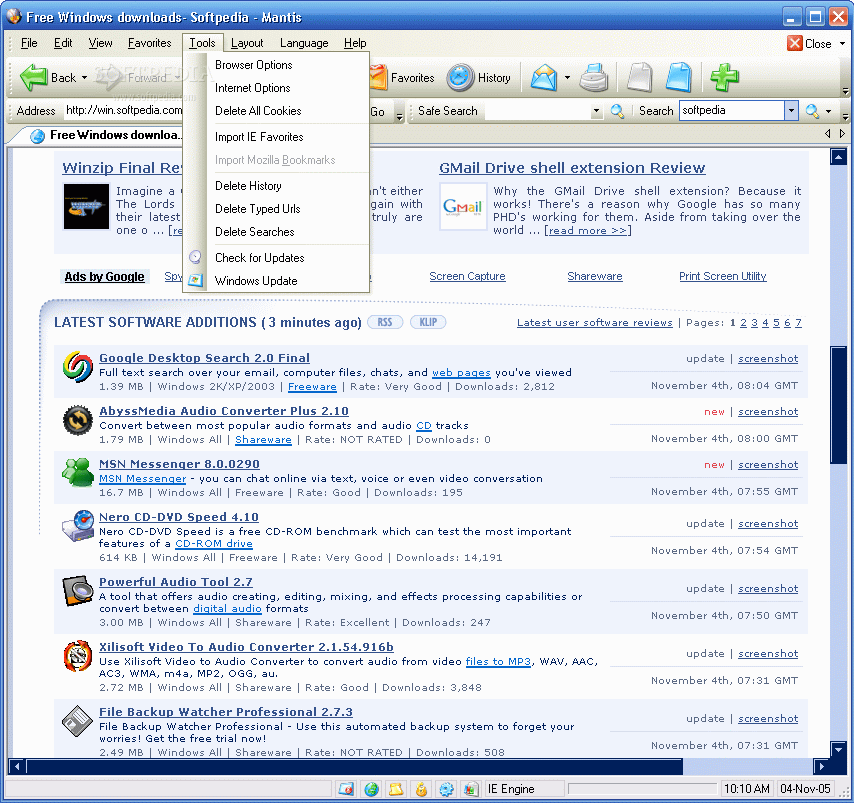Click the File Backup Watcher floppy icon
Viewport: 854px width, 803px height.
click(78, 720)
